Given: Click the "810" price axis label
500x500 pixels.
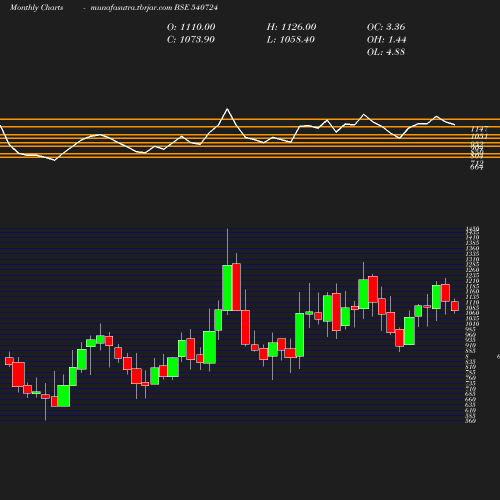Looking at the screenshot, I should click(471, 367).
